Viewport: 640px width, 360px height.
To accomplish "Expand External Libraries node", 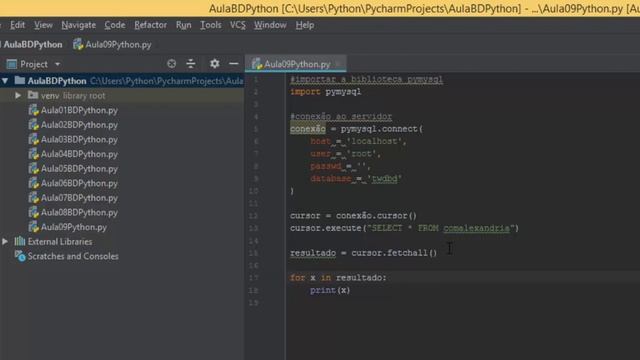I will 5,242.
